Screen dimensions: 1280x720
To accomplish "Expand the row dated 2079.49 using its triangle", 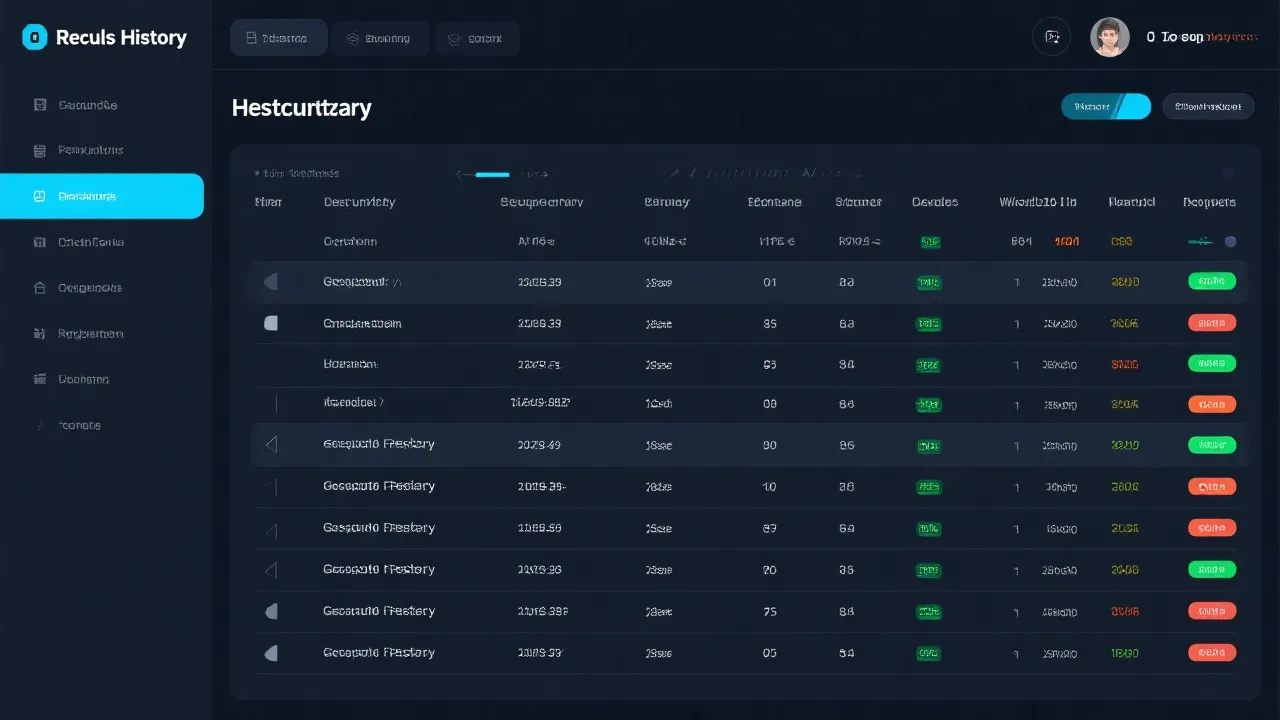I will click(x=271, y=445).
